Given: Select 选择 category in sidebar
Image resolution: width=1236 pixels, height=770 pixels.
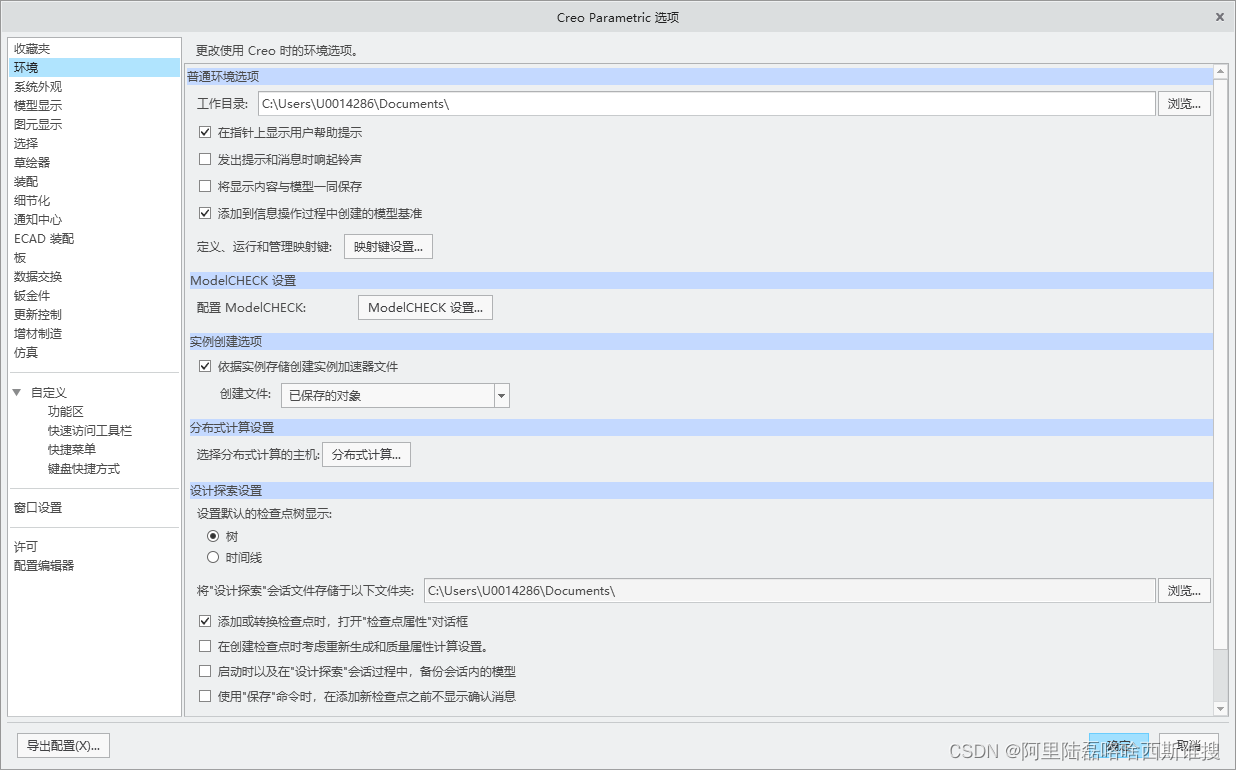Looking at the screenshot, I should pos(26,144).
